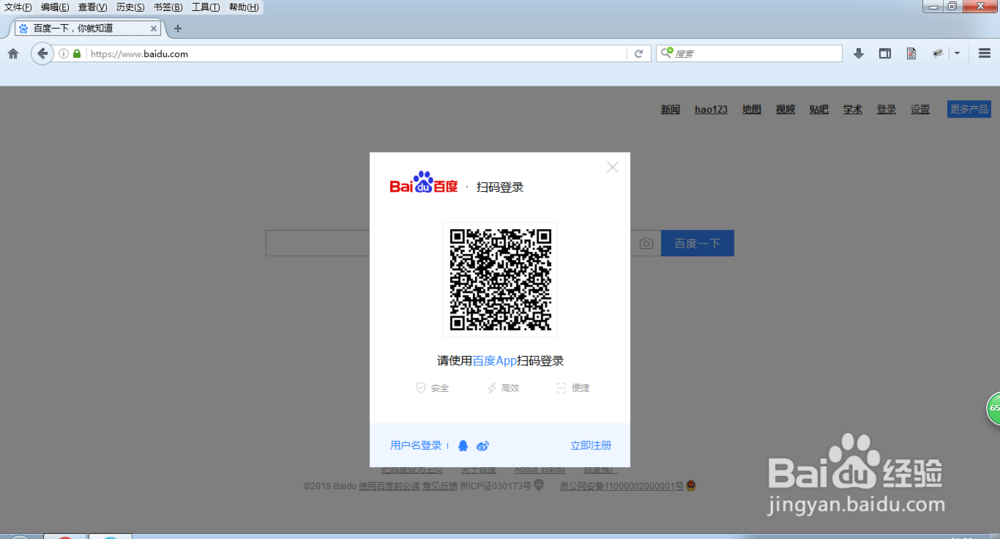Image resolution: width=1000 pixels, height=539 pixels.
Task: Open the 贴吧 link
Action: click(x=819, y=109)
